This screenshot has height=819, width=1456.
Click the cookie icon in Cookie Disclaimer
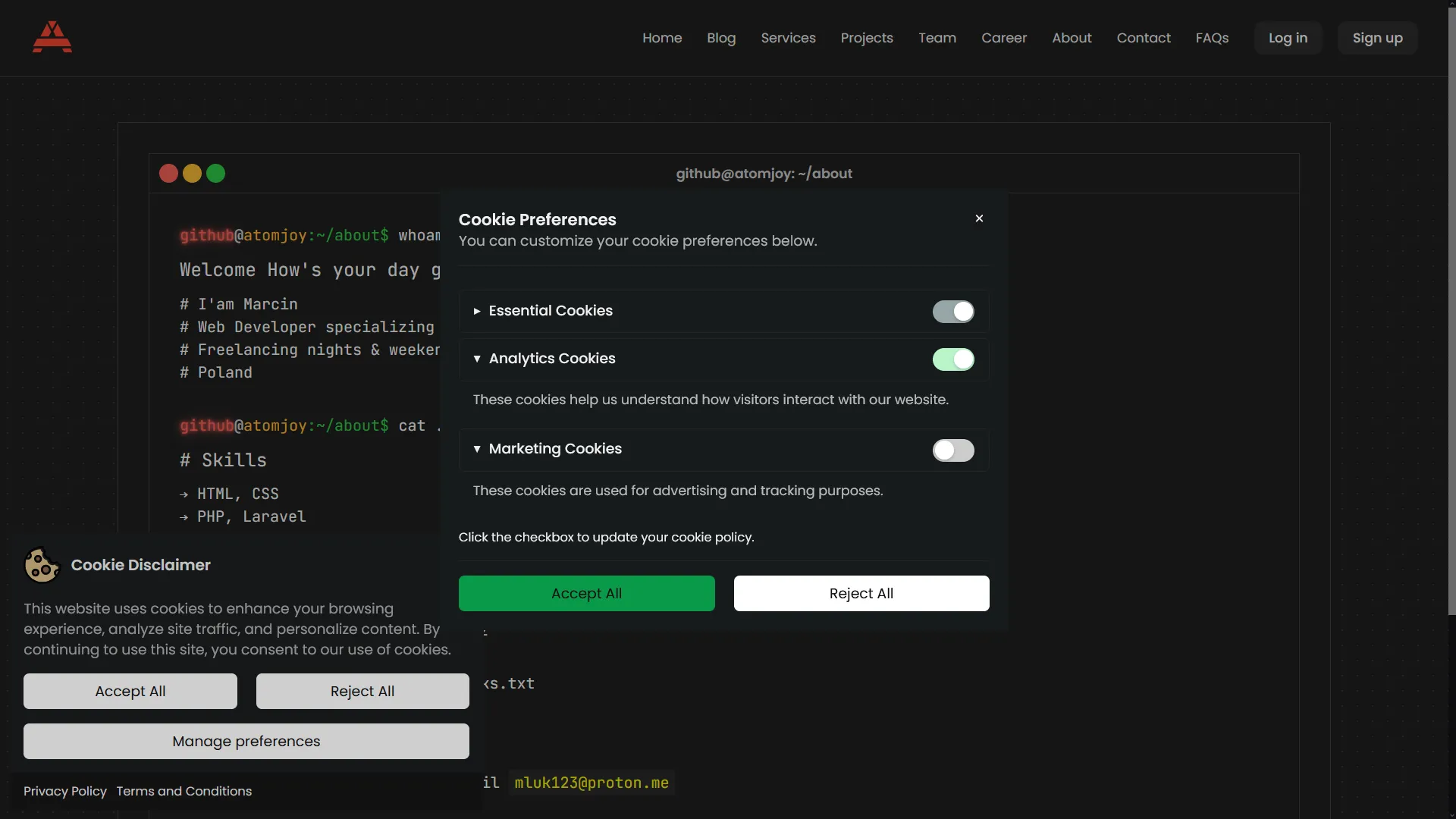click(x=42, y=565)
